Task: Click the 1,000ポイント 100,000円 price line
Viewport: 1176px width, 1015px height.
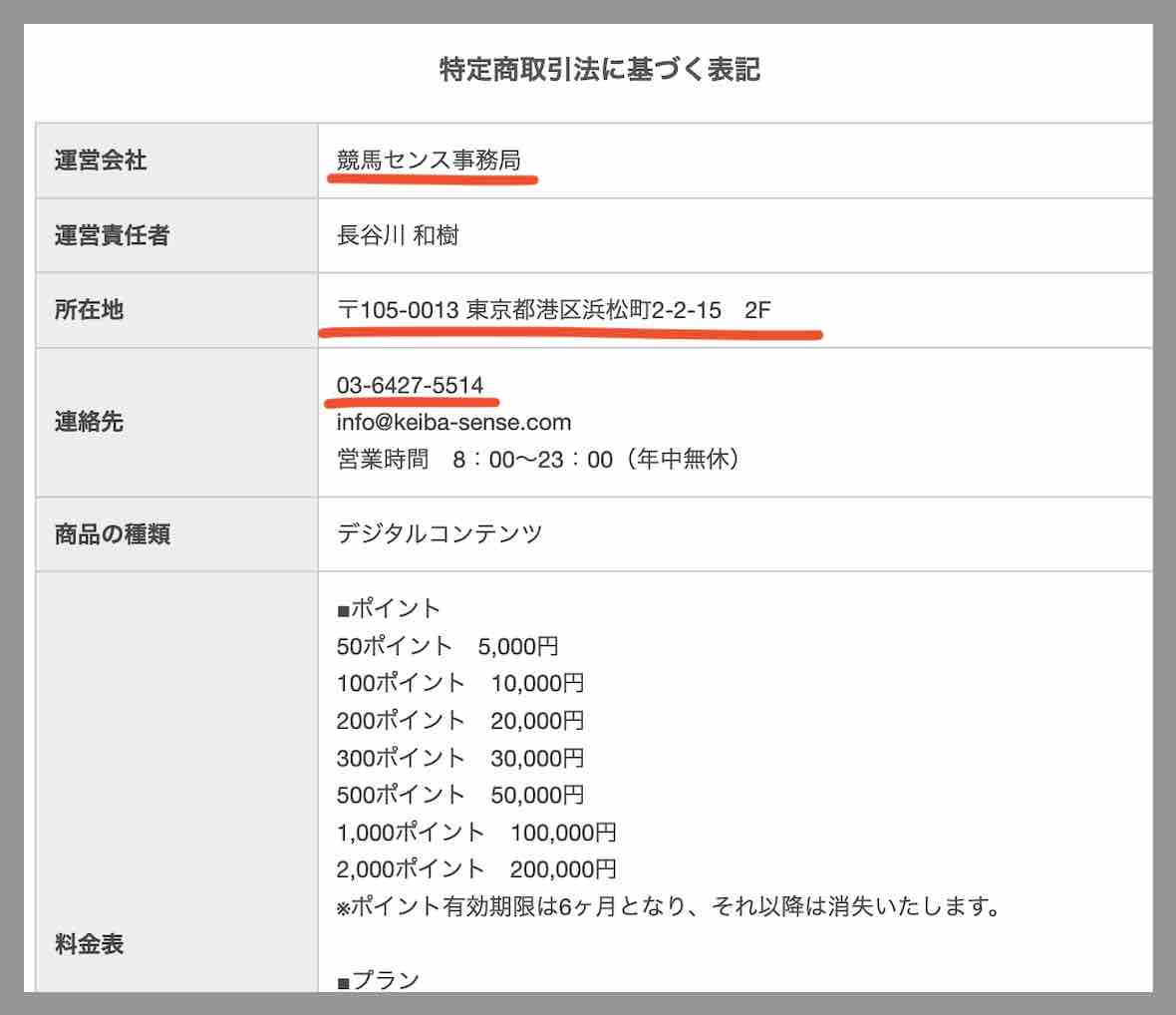Action: point(476,833)
